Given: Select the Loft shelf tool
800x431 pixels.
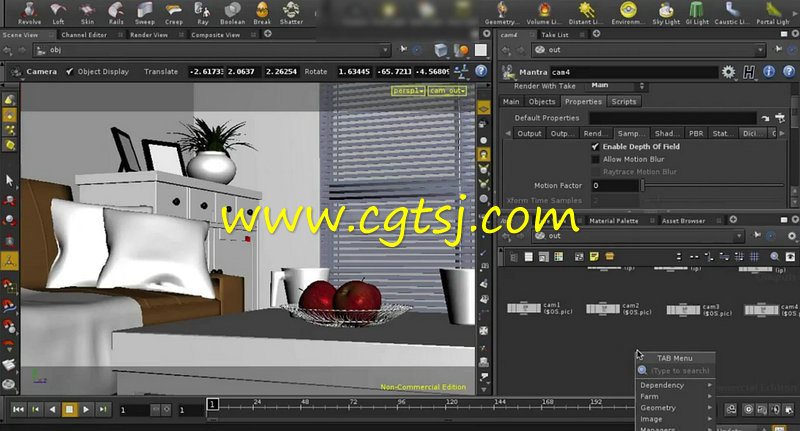Looking at the screenshot, I should 58,13.
